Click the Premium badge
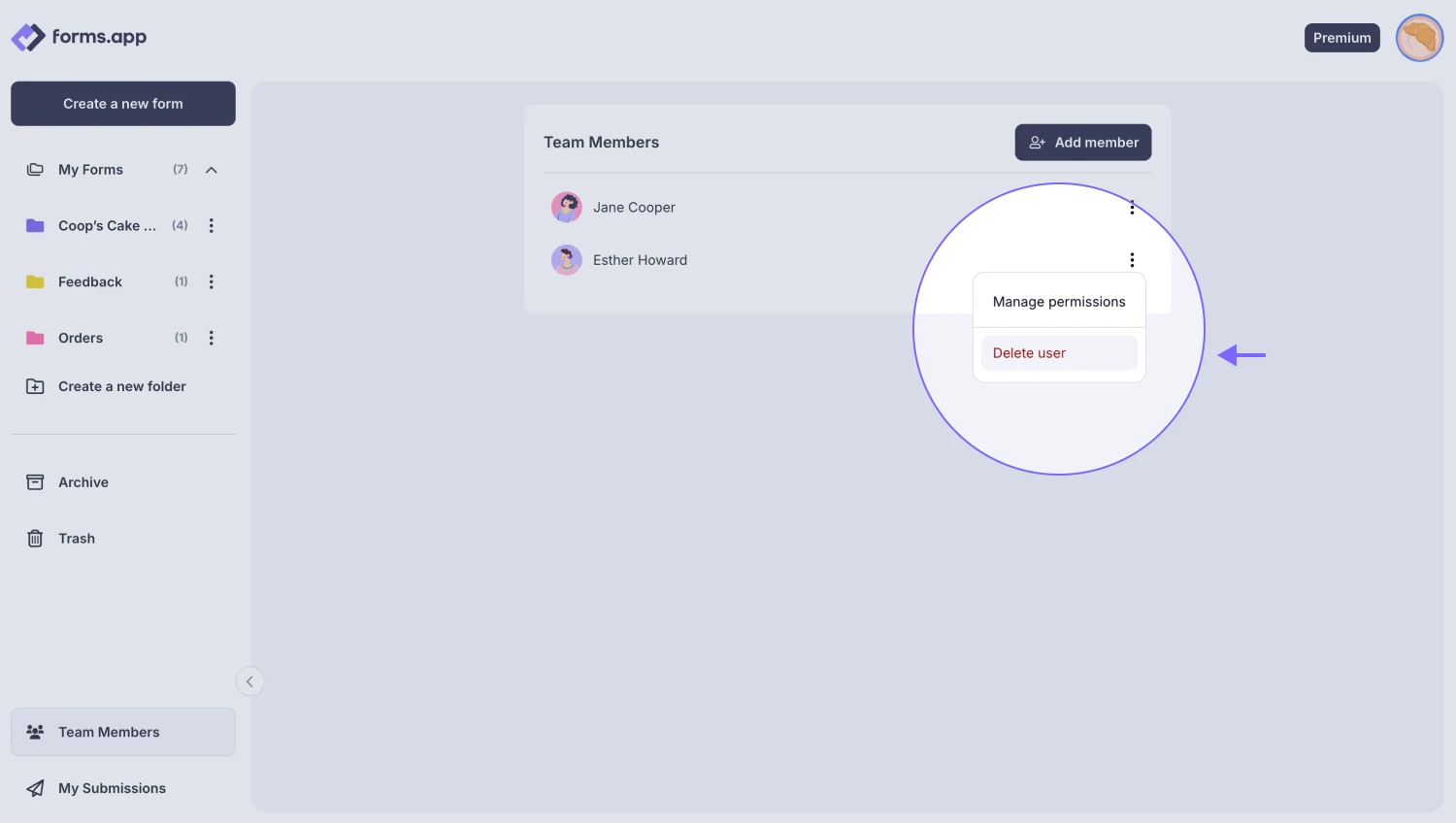Screen dimensions: 1456x823 pyautogui.click(x=1341, y=37)
